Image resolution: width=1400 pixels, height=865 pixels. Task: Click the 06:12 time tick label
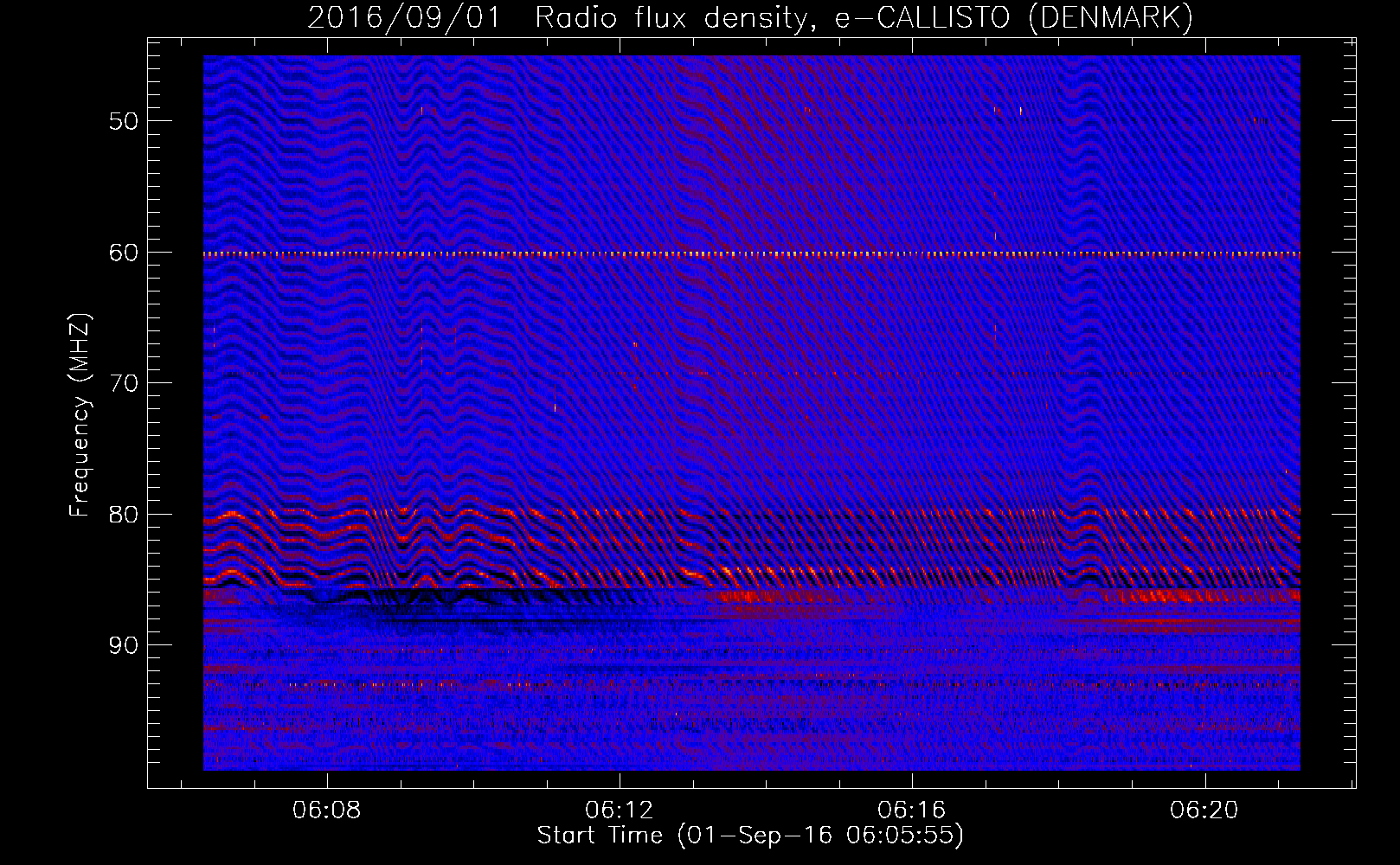click(x=620, y=811)
